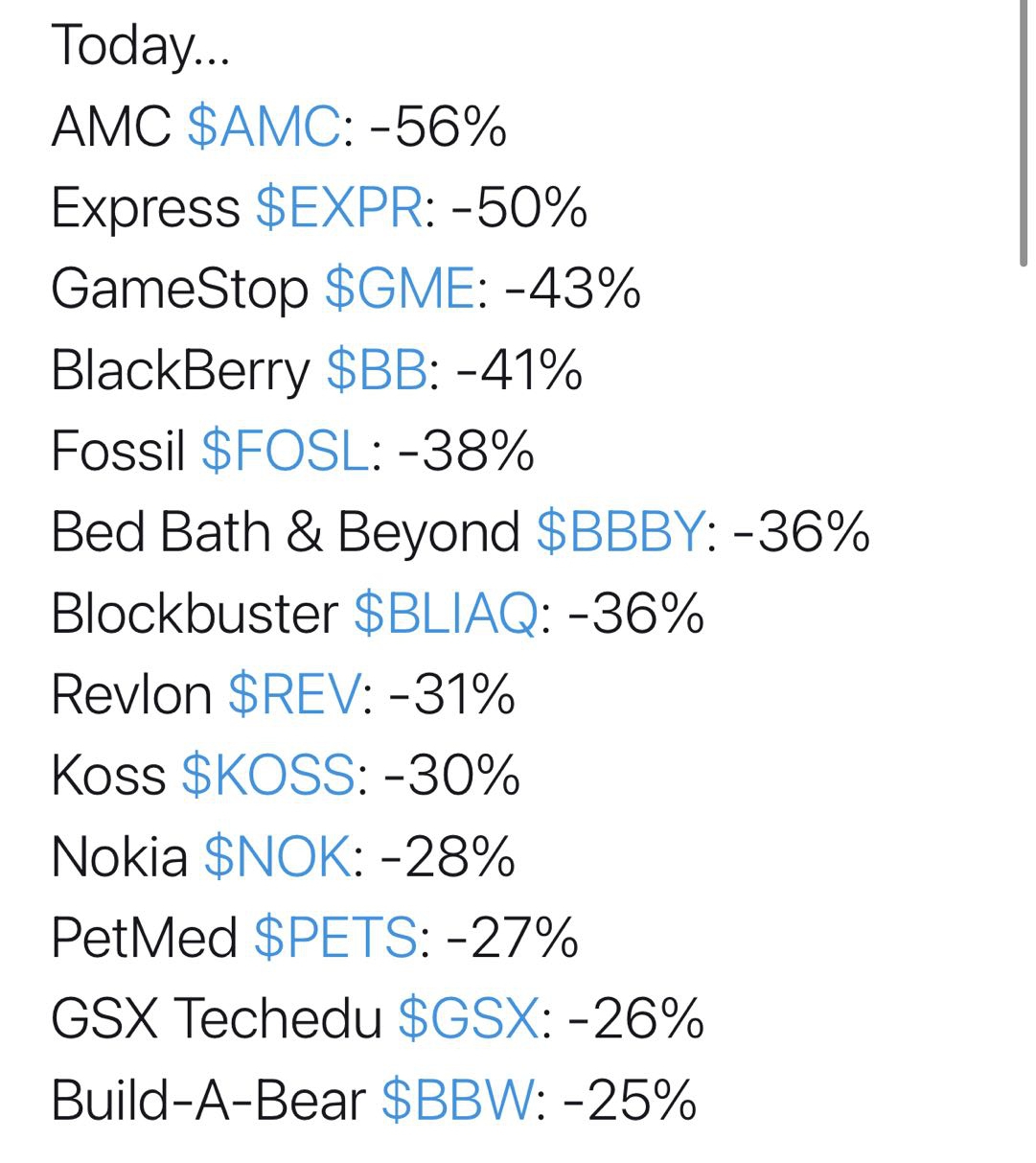The height and width of the screenshot is (1163, 1036).
Task: Tap the $BBW Build-A-Bear cashtag
Action: tap(457, 1100)
